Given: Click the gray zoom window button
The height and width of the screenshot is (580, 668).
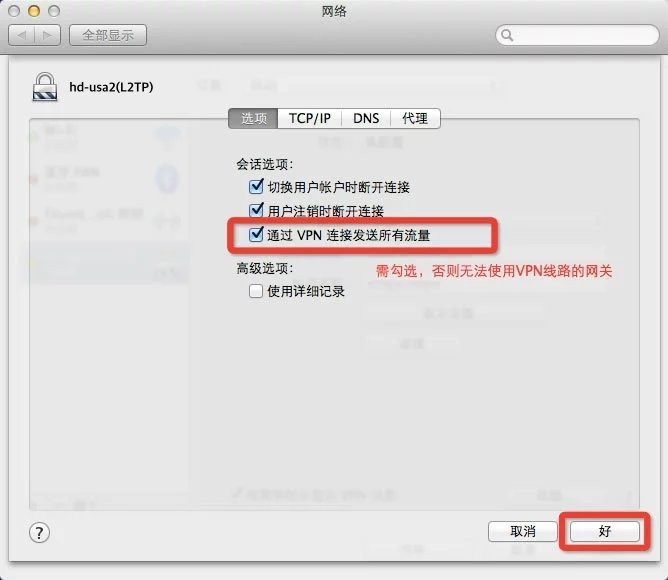Looking at the screenshot, I should click(x=54, y=11).
